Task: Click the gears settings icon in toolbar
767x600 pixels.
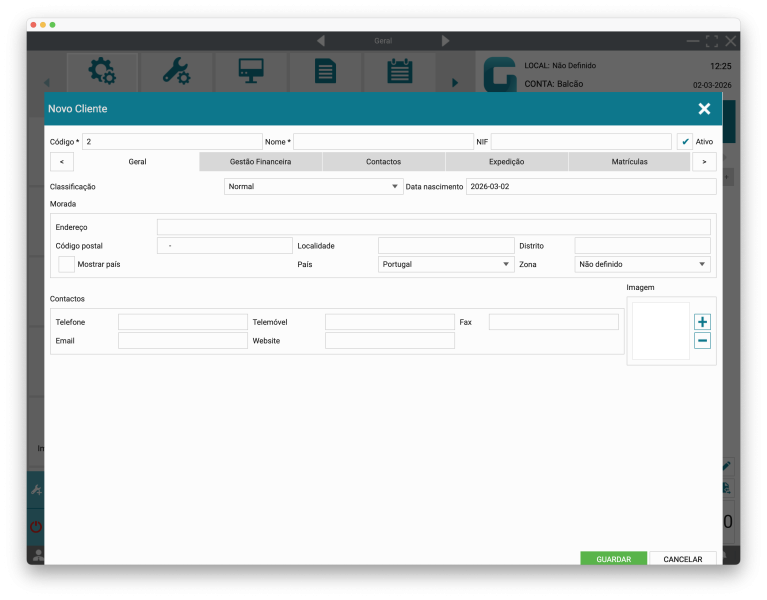Action: pos(101,71)
